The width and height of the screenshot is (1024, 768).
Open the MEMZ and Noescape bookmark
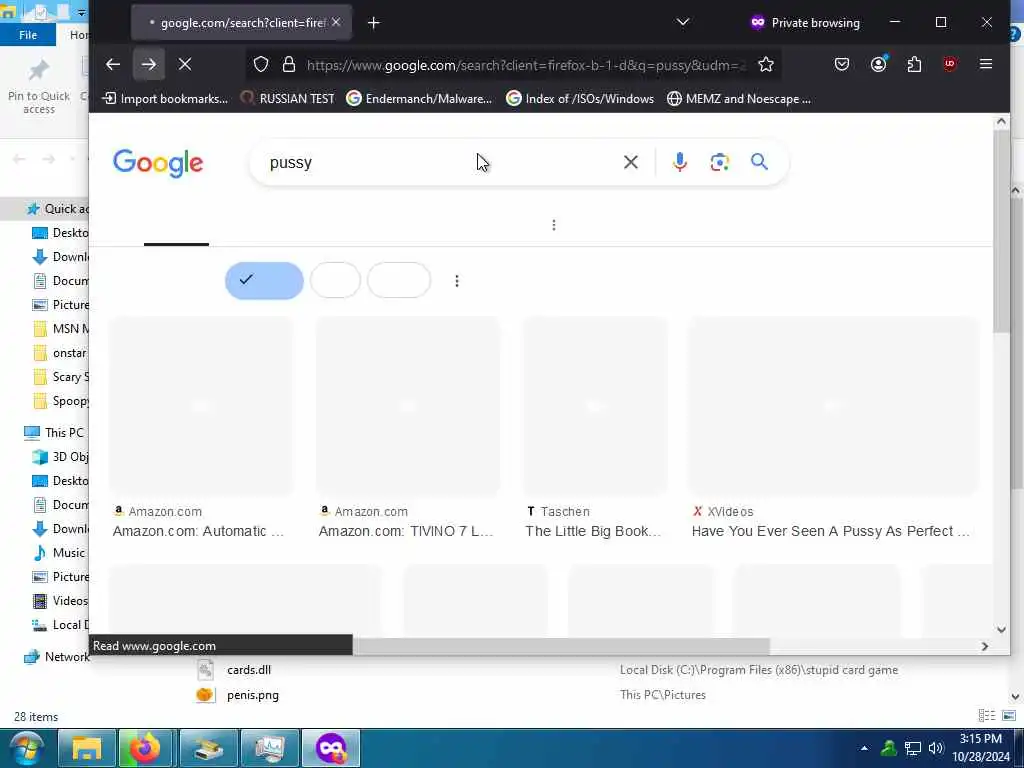[739, 99]
